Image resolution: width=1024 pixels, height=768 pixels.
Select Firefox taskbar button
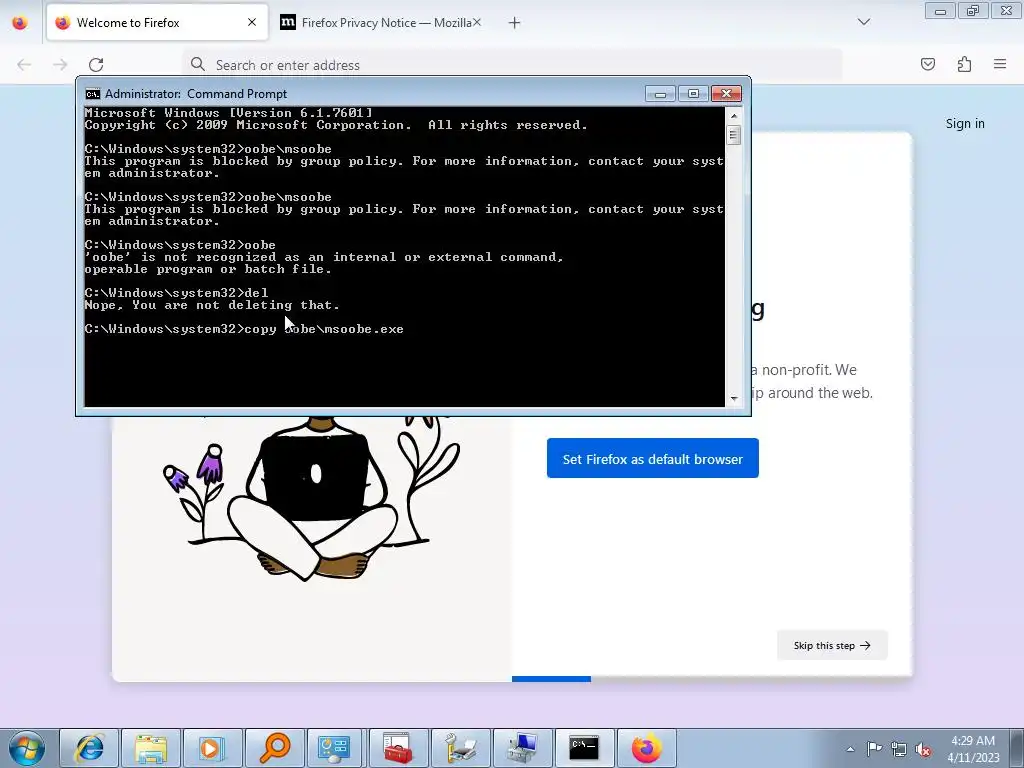tap(647, 748)
